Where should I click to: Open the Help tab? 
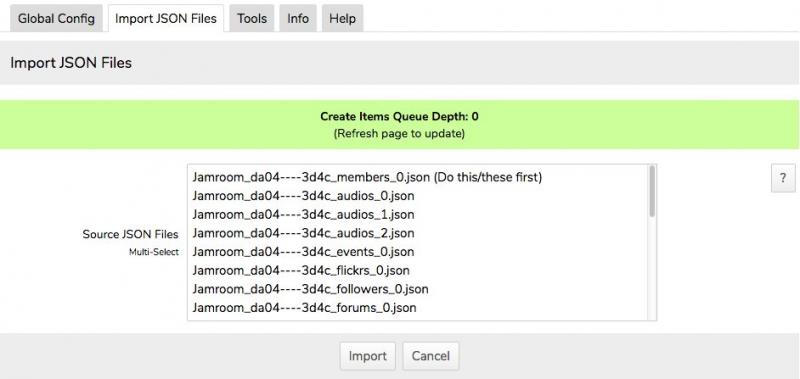coord(342,19)
